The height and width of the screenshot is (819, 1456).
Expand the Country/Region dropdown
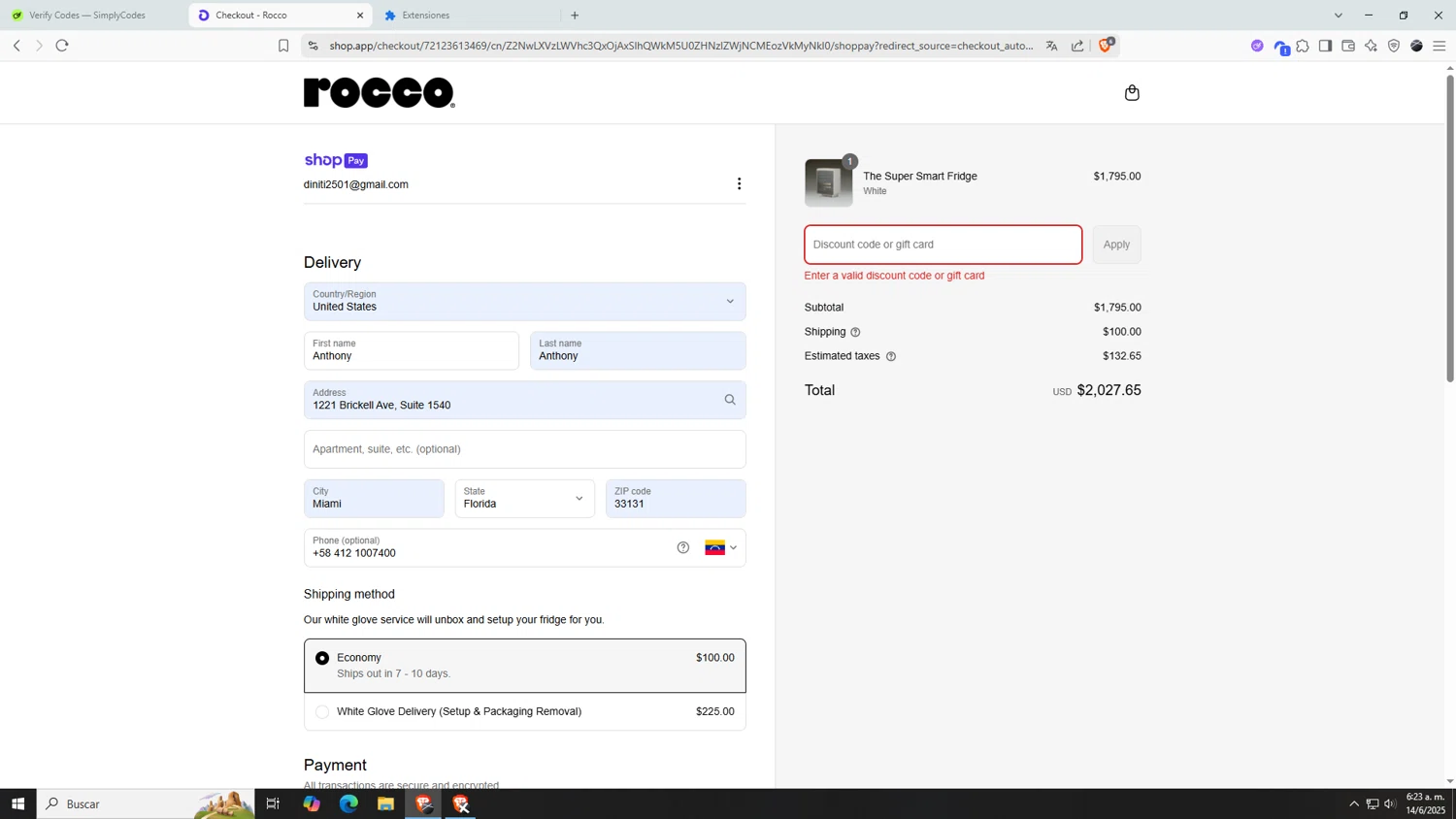tap(524, 301)
